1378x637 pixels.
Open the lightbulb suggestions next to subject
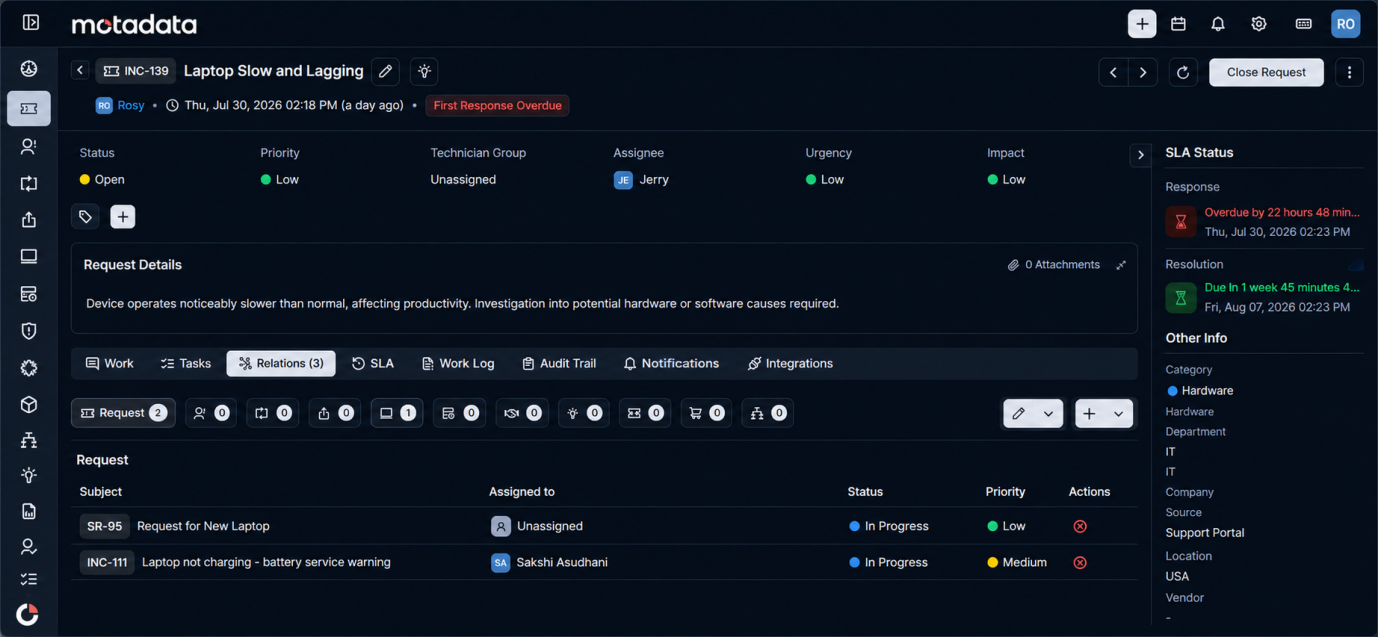(424, 72)
